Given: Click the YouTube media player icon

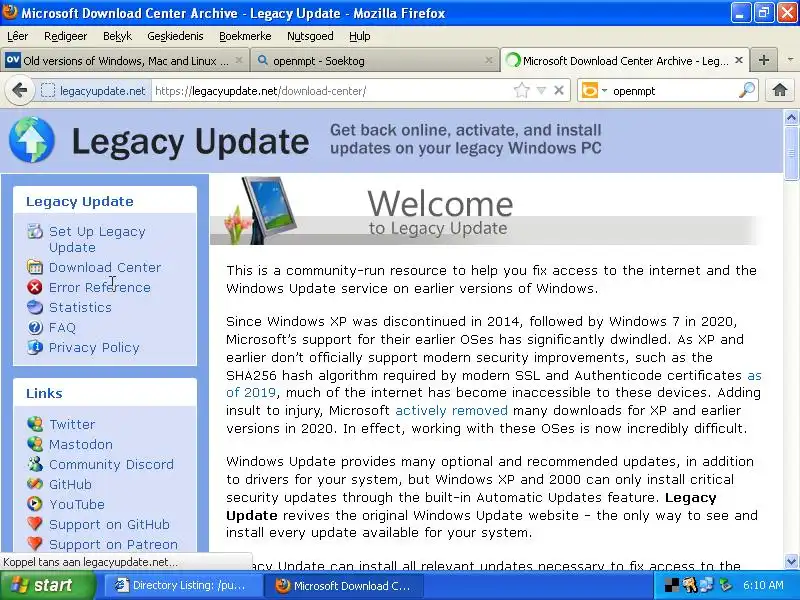Looking at the screenshot, I should pos(35,504).
